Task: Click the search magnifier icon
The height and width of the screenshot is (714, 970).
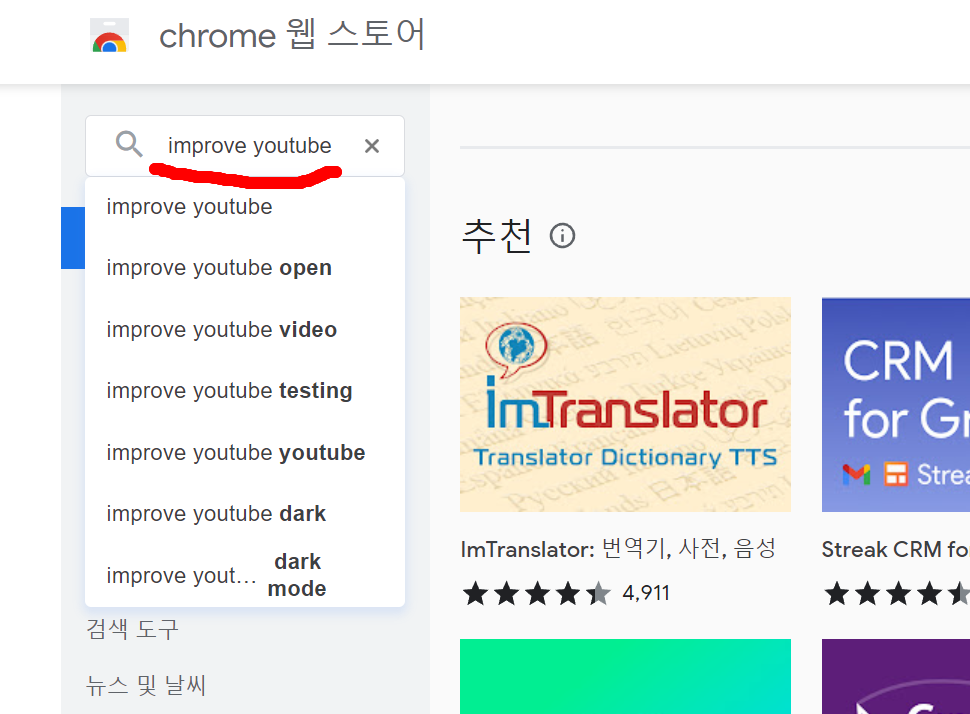Action: tap(129, 144)
